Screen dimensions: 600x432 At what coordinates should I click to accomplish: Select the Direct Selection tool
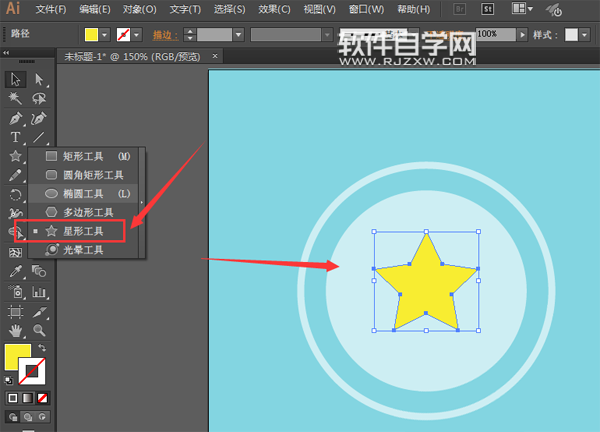[x=39, y=79]
